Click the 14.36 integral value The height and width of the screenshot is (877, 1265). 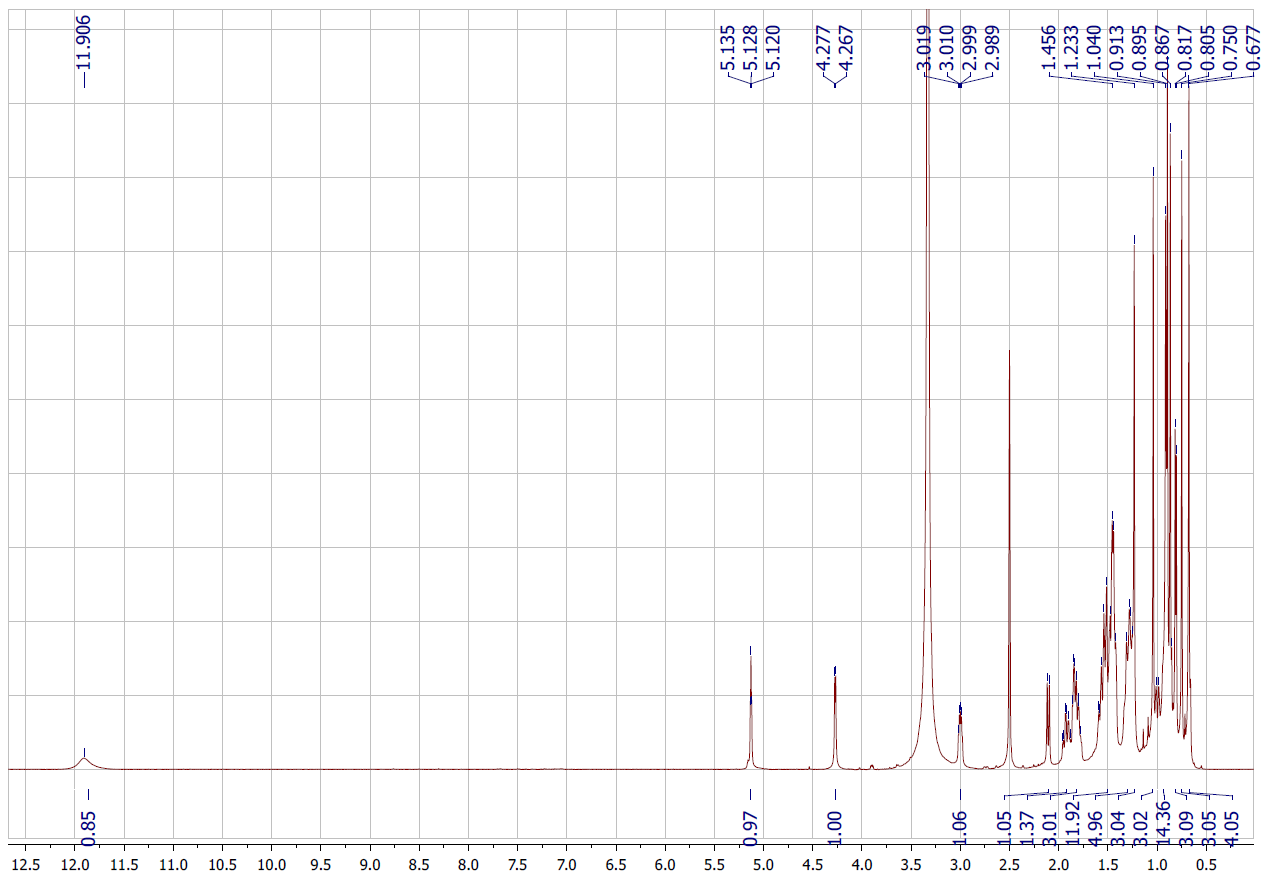tap(1163, 826)
